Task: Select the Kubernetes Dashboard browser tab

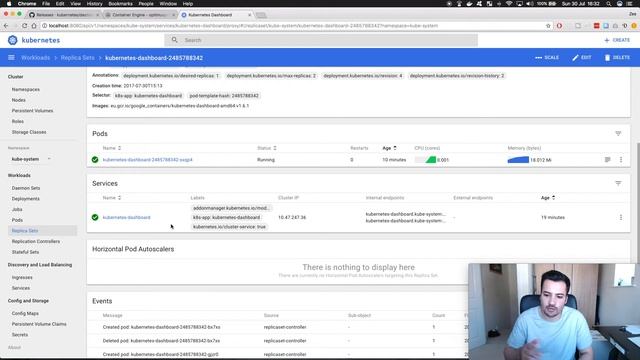Action: 216,15
